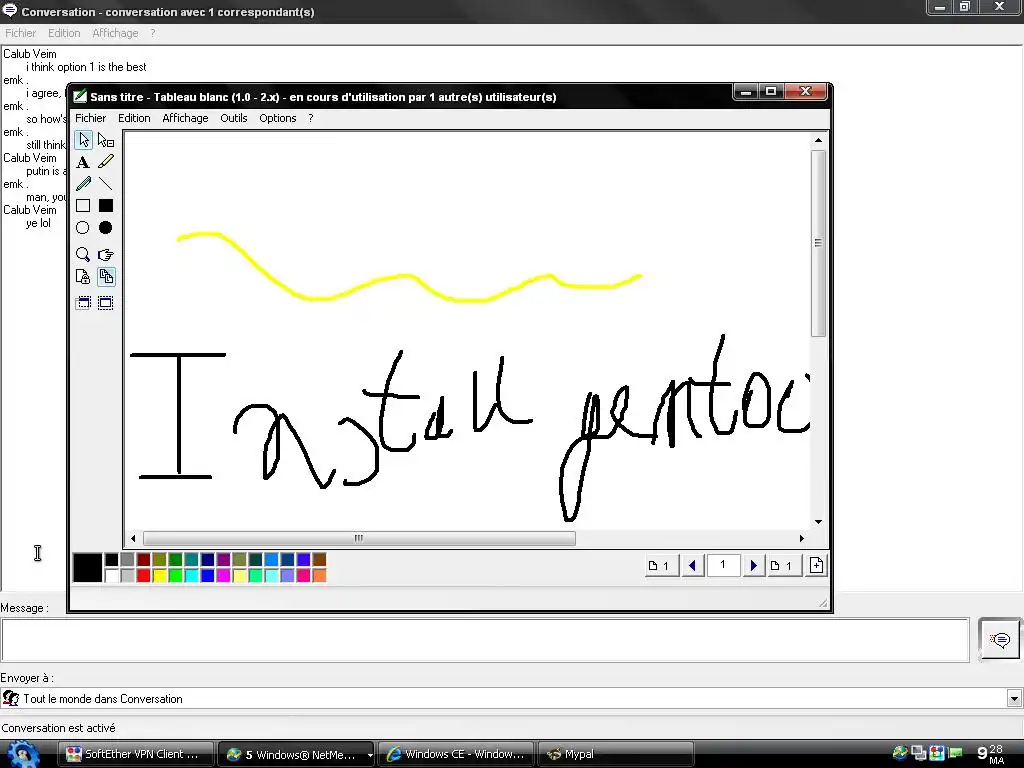Switch to the Windows CE Internet Explorer taskbar item
This screenshot has width=1024, height=768.
pos(456,754)
